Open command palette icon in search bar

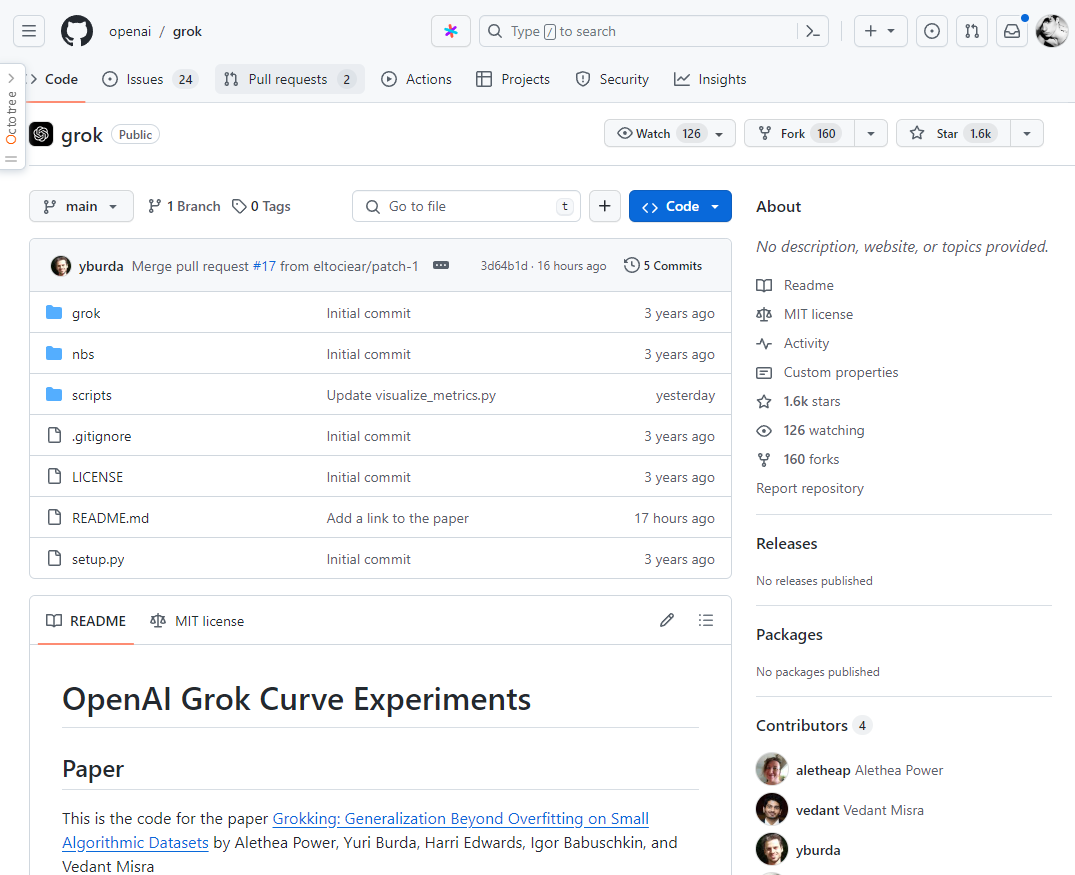pyautogui.click(x=813, y=31)
